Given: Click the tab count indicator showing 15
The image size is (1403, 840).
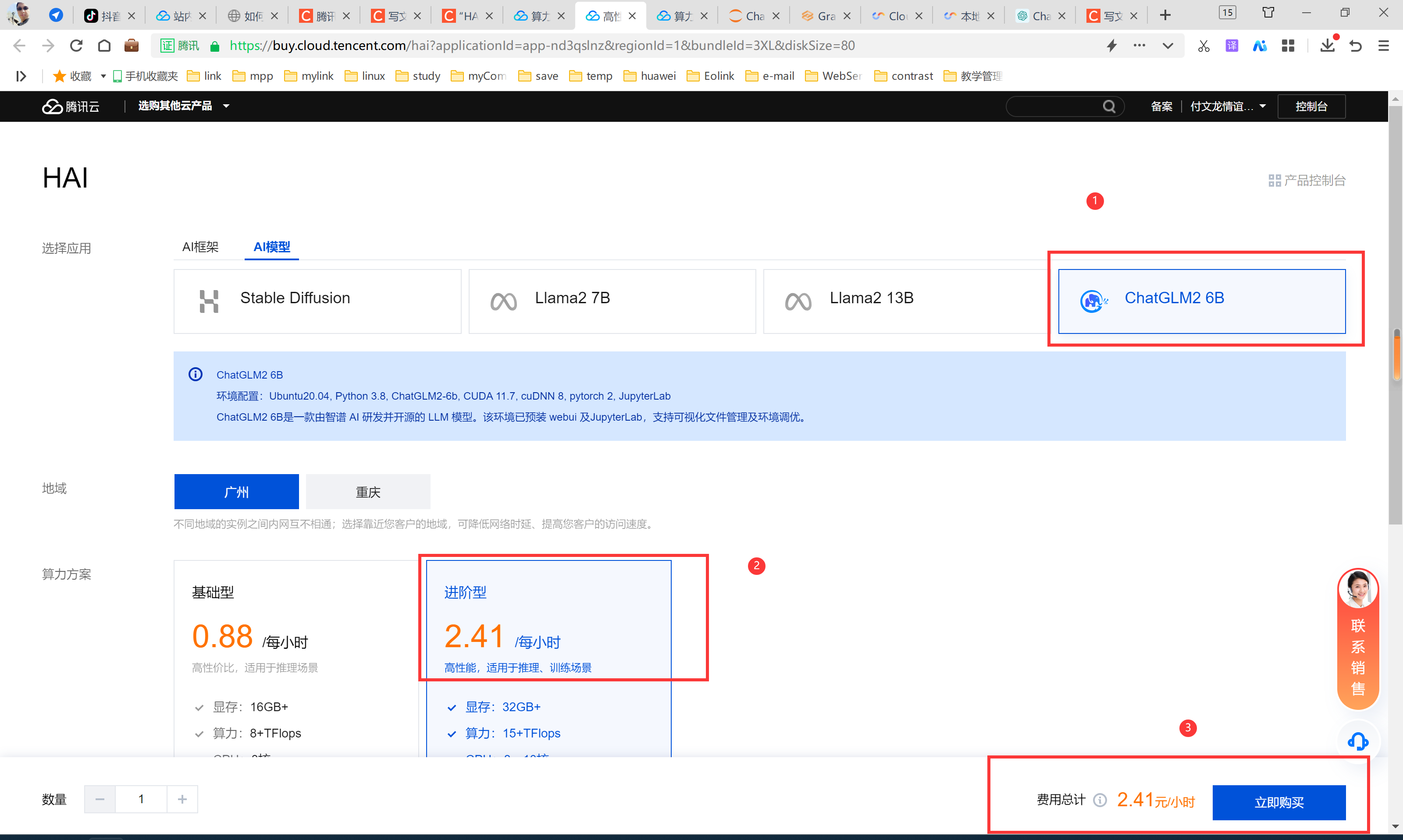Looking at the screenshot, I should coord(1228,12).
